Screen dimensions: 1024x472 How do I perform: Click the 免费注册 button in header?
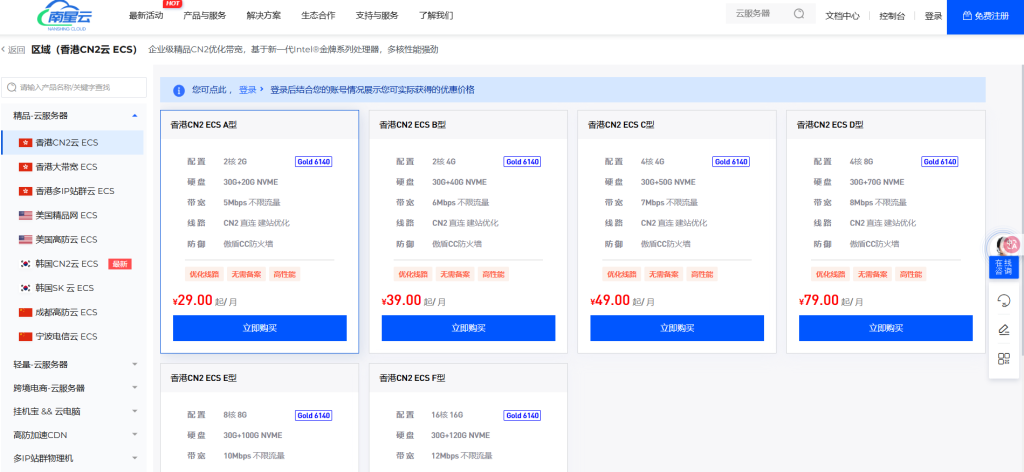click(984, 16)
